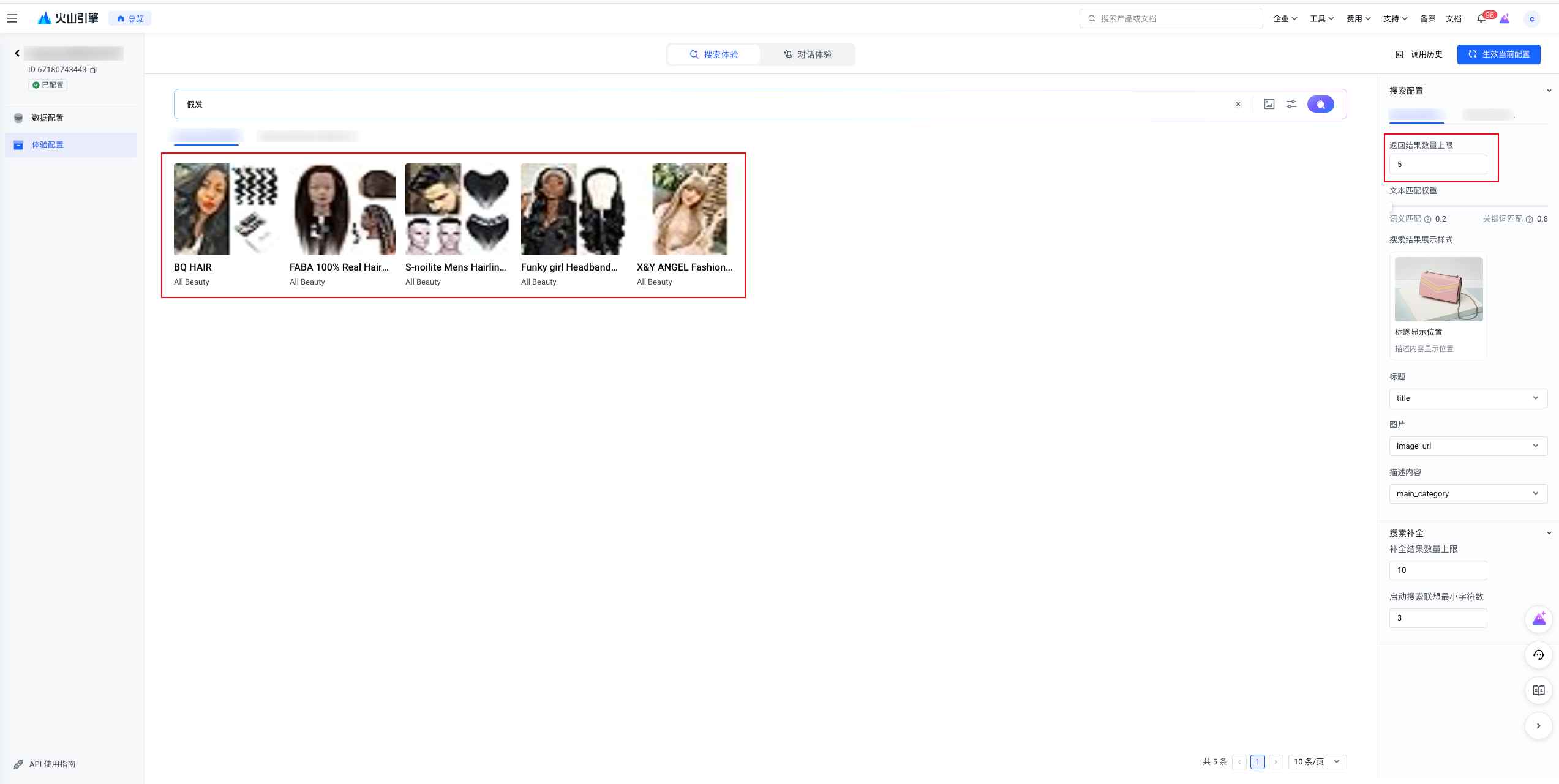The height and width of the screenshot is (784, 1559).
Task: Collapse the 搜索配置 section
Action: click(1549, 91)
